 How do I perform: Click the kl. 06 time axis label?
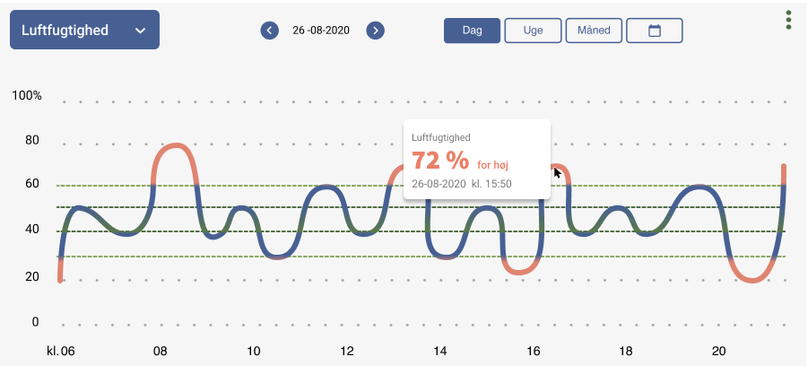(60, 352)
